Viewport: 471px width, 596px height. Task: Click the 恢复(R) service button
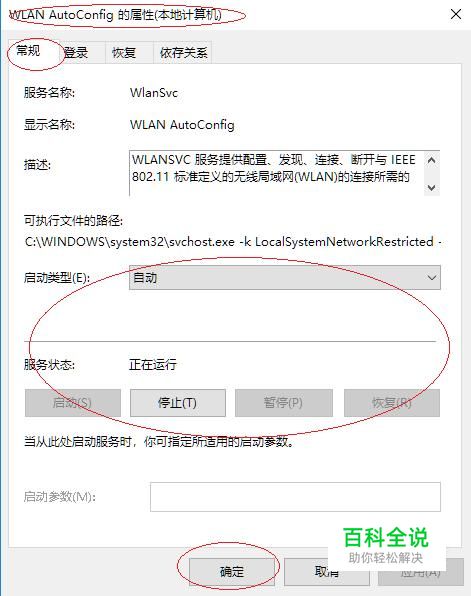[392, 403]
